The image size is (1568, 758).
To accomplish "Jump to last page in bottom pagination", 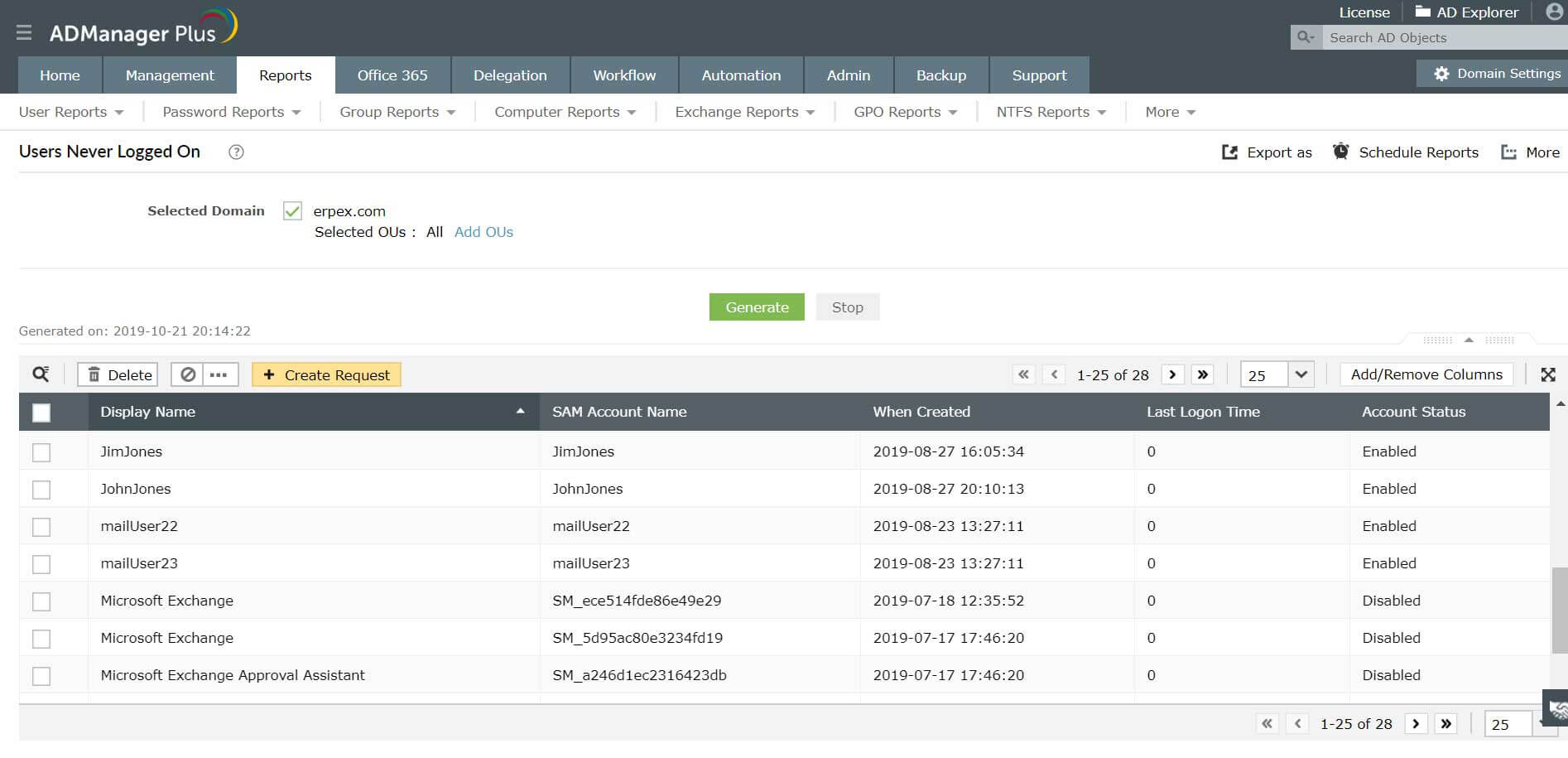I will (1446, 724).
